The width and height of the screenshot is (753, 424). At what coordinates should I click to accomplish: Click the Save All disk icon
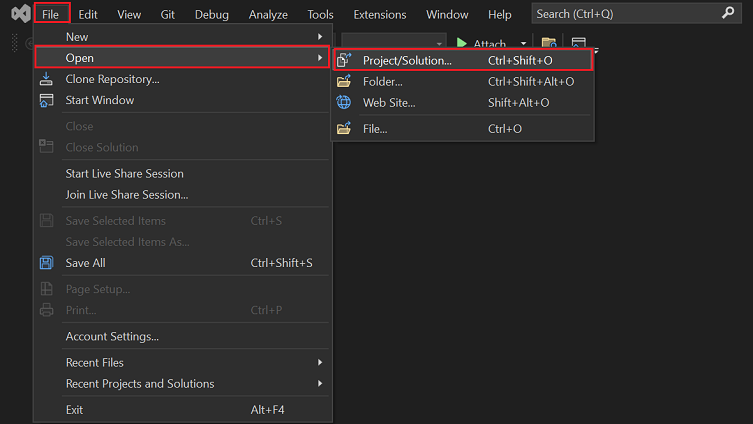[46, 263]
